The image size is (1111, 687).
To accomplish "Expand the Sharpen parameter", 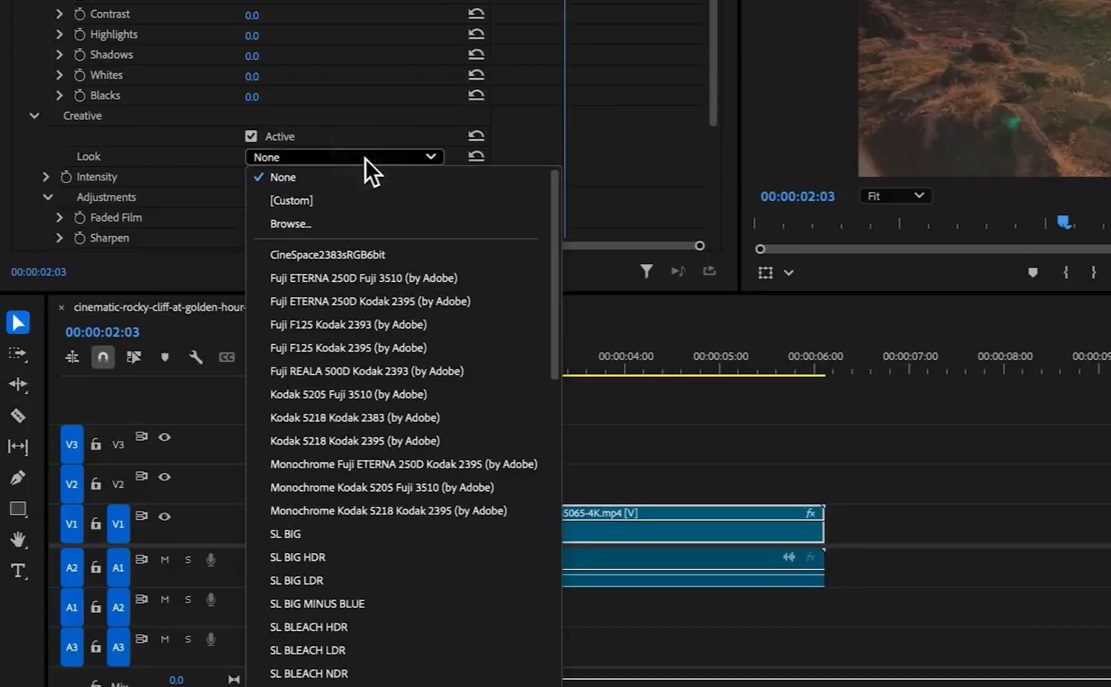I will 59,238.
